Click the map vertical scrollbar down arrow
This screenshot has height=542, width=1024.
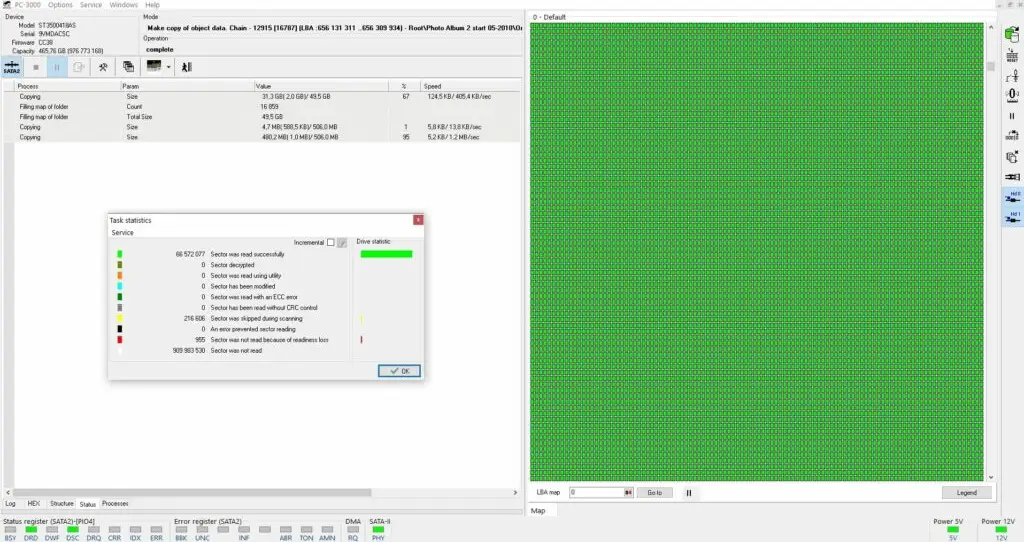point(991,477)
